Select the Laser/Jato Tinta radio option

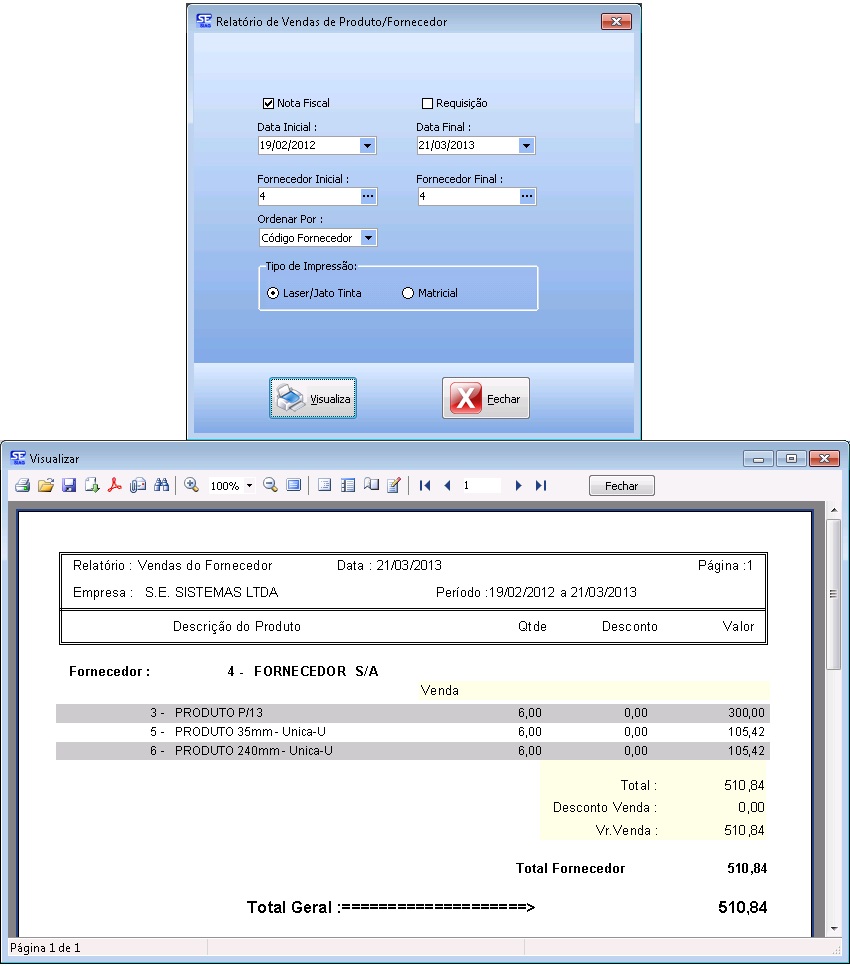click(x=273, y=293)
